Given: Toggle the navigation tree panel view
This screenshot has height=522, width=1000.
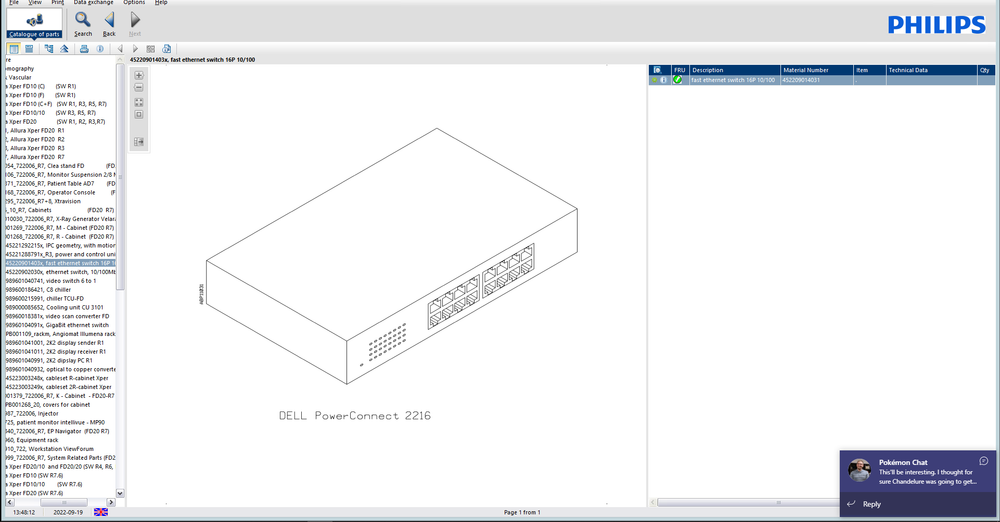Looking at the screenshot, I should 14,48.
